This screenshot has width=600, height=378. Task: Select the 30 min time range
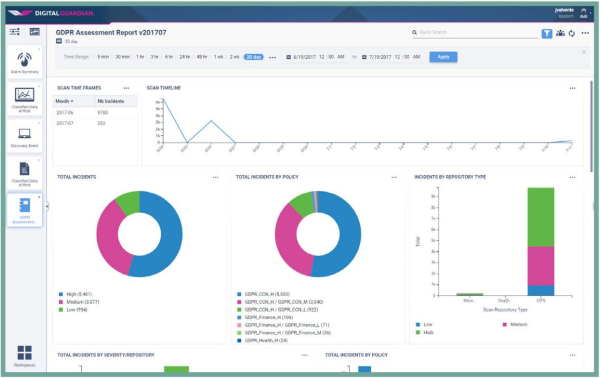pos(122,57)
